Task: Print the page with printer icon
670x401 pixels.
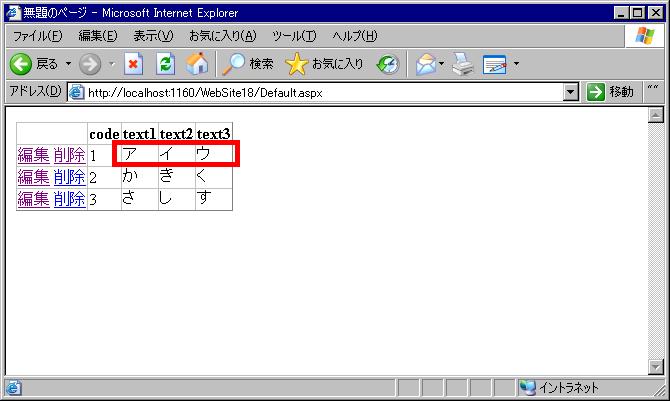Action: [463, 64]
